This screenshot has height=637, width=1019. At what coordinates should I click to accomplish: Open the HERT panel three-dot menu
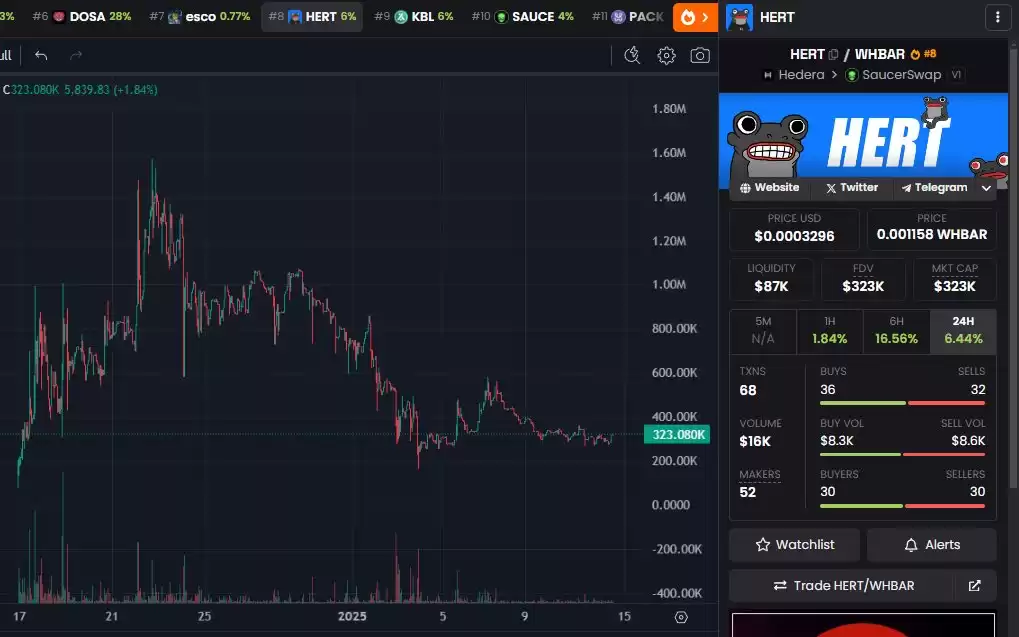998,17
